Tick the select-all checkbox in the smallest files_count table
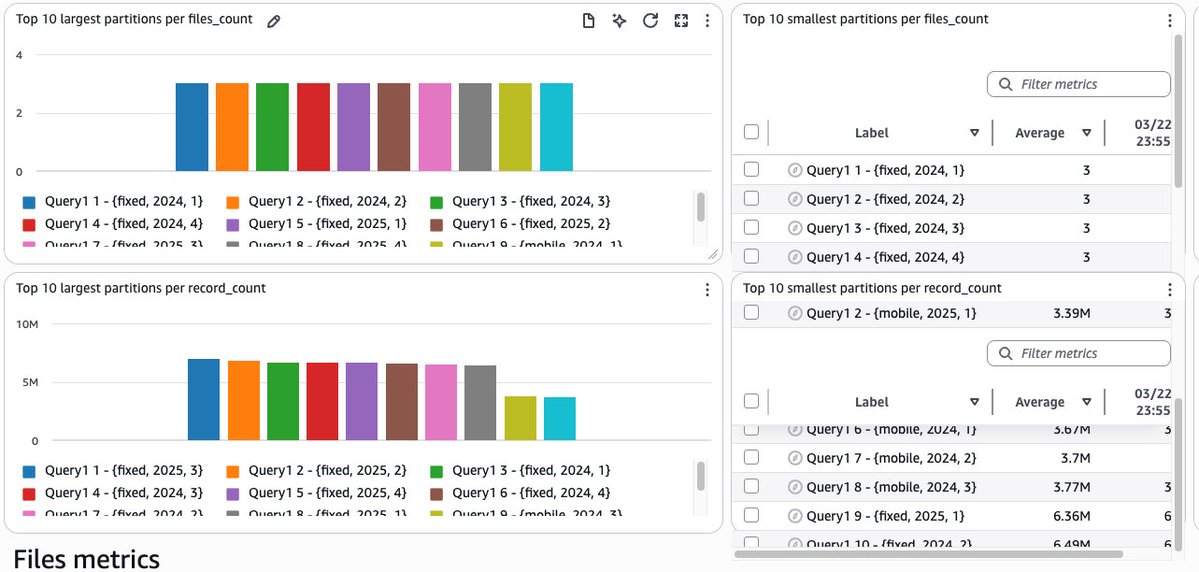Screen dimensions: 1199x572 752,132
